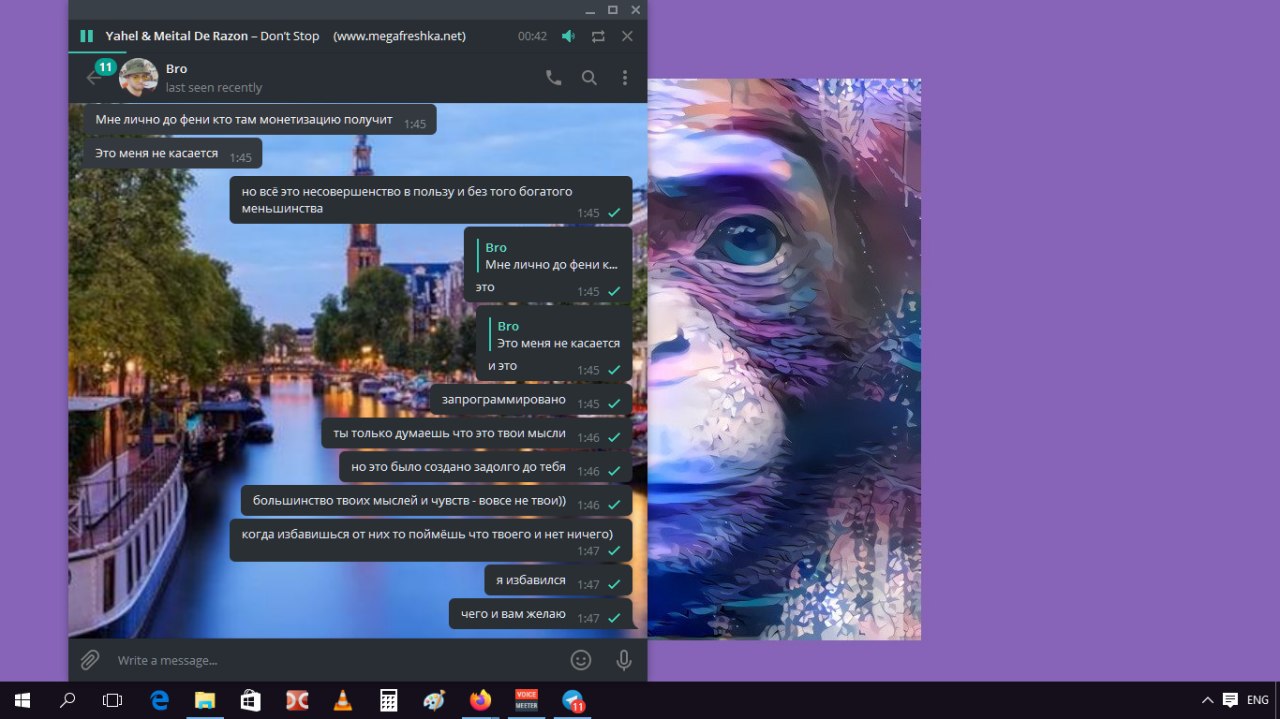This screenshot has height=719, width=1280.
Task: Select message 'запрограммировано'
Action: (x=531, y=400)
